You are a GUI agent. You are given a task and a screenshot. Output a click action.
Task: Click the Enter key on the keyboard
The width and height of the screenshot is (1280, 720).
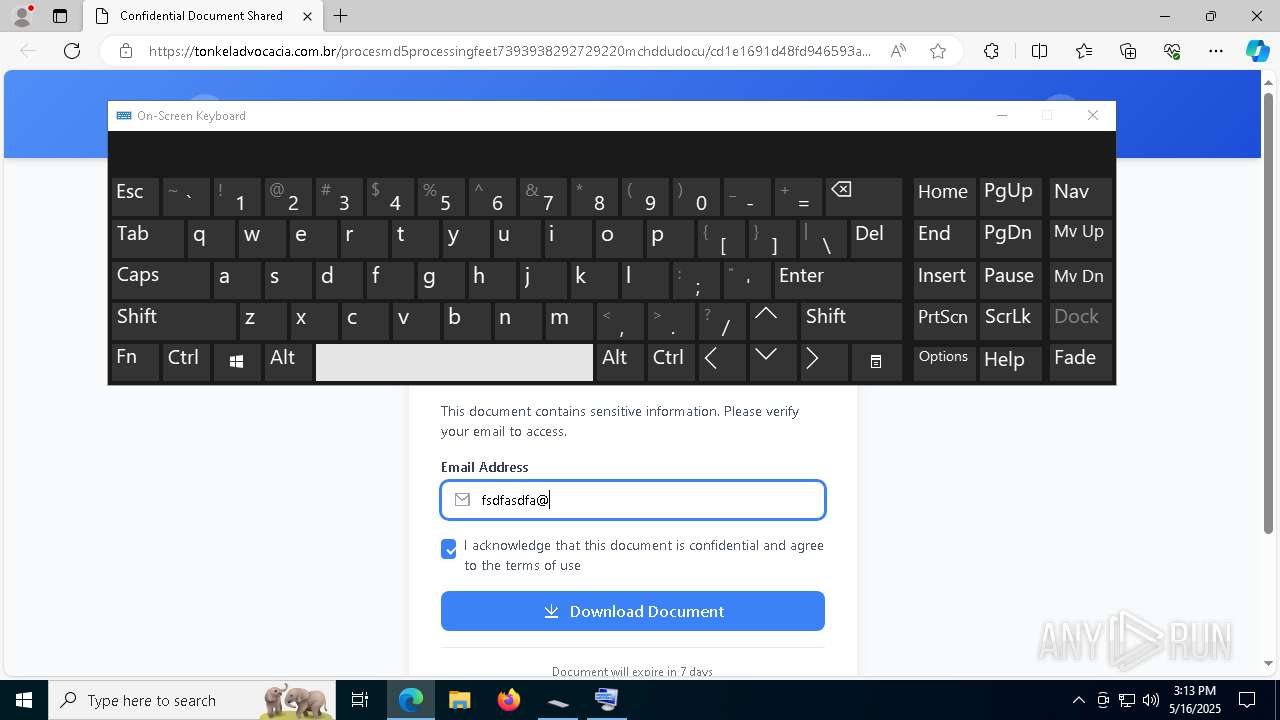[838, 279]
